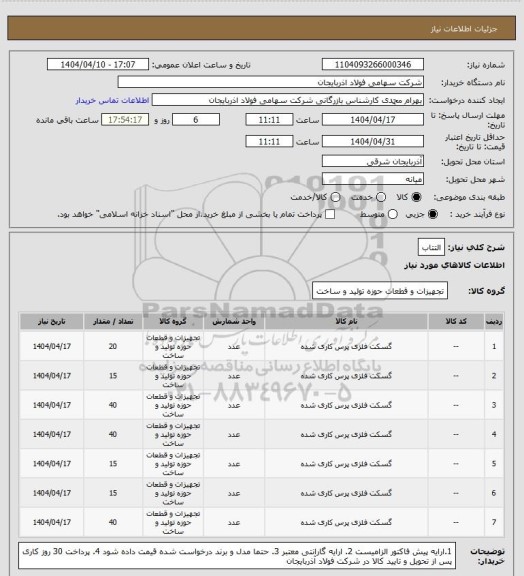
Task: Click quantity 40 in row 4
Action: [x=113, y=434]
